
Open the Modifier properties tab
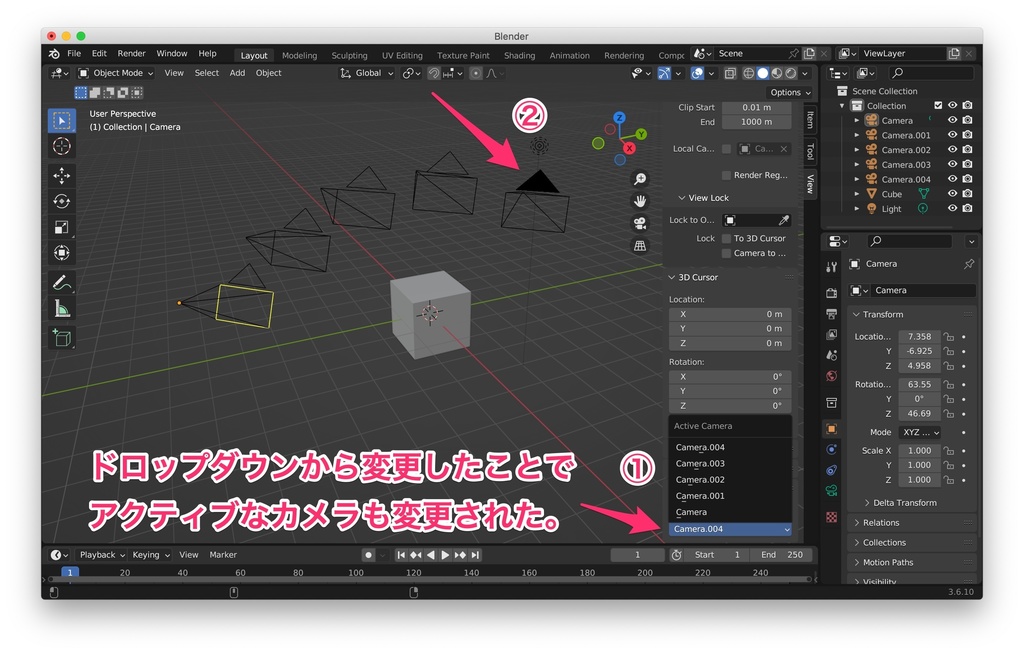(x=831, y=457)
